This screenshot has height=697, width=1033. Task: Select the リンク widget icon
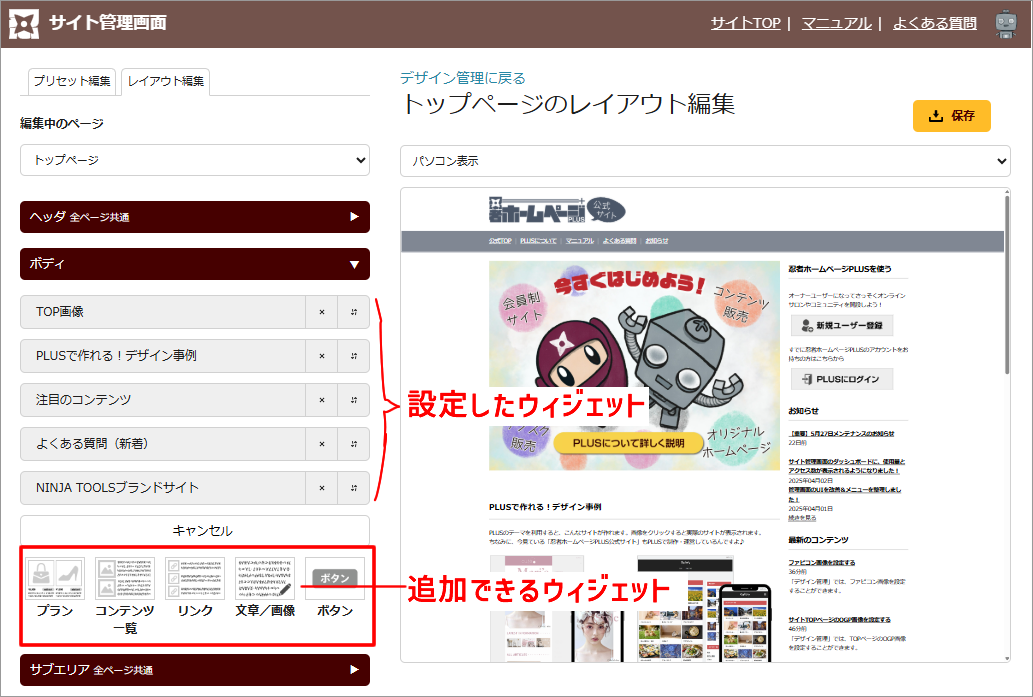pyautogui.click(x=195, y=580)
